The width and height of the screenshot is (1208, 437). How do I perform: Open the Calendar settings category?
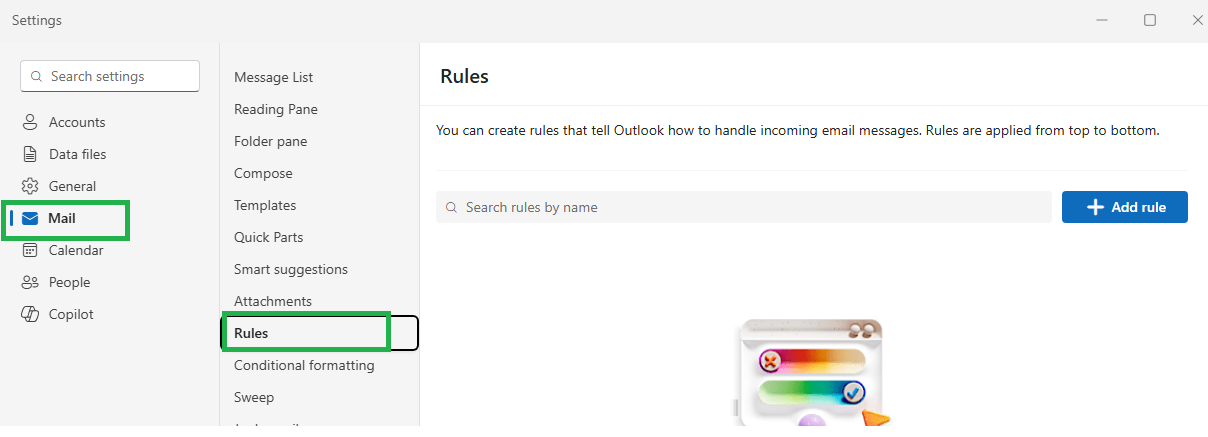coord(76,250)
